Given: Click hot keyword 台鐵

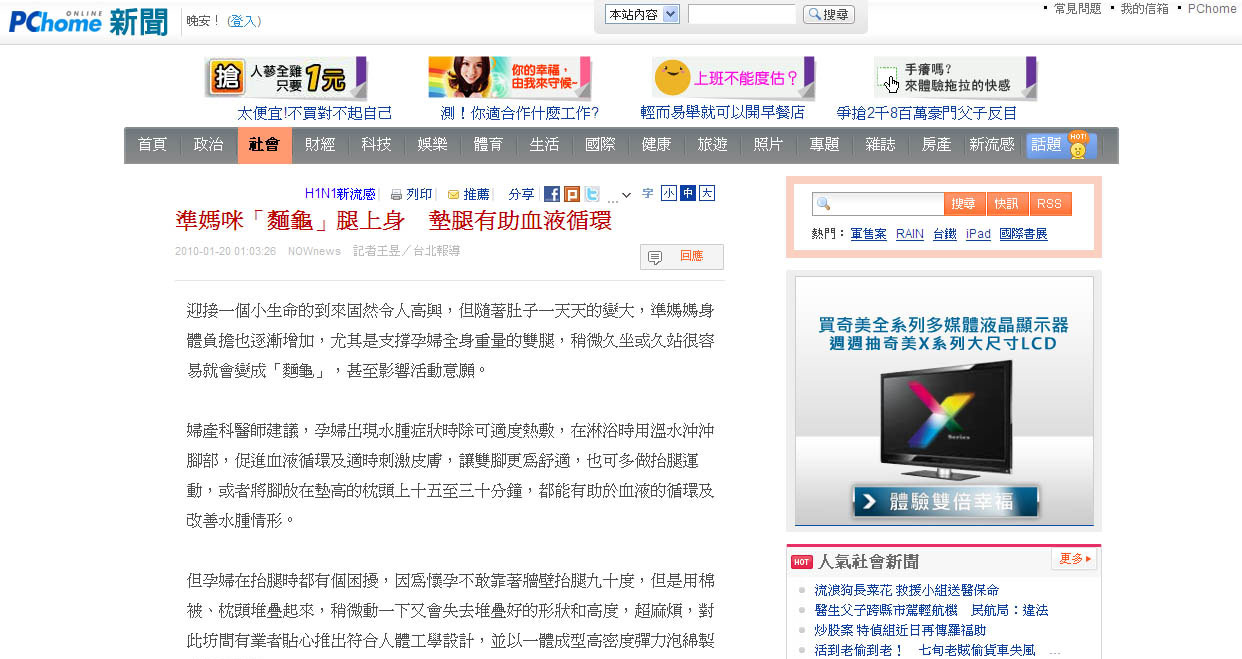Looking at the screenshot, I should coord(945,234).
